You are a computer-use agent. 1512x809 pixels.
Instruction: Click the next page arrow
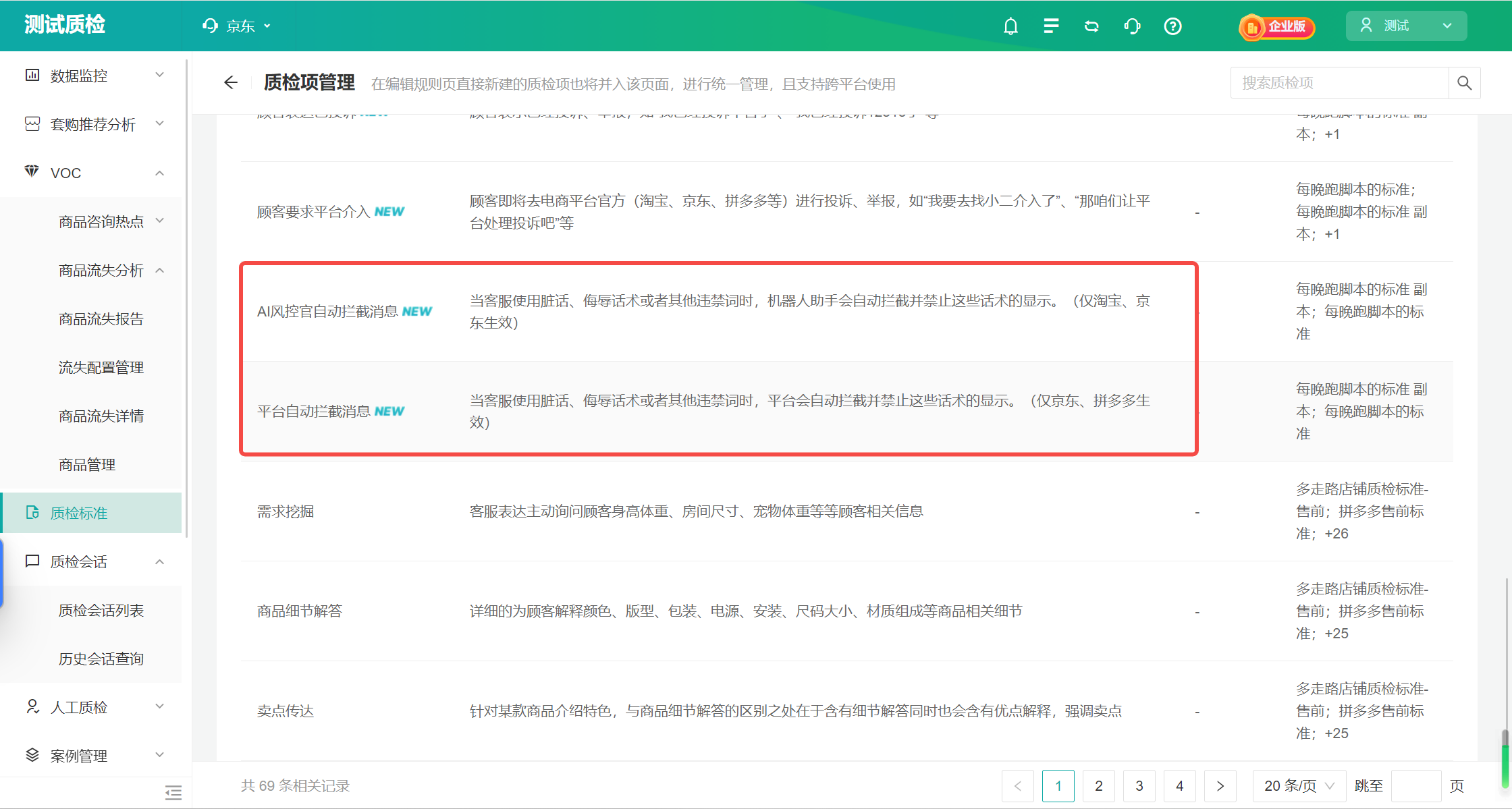(1220, 786)
